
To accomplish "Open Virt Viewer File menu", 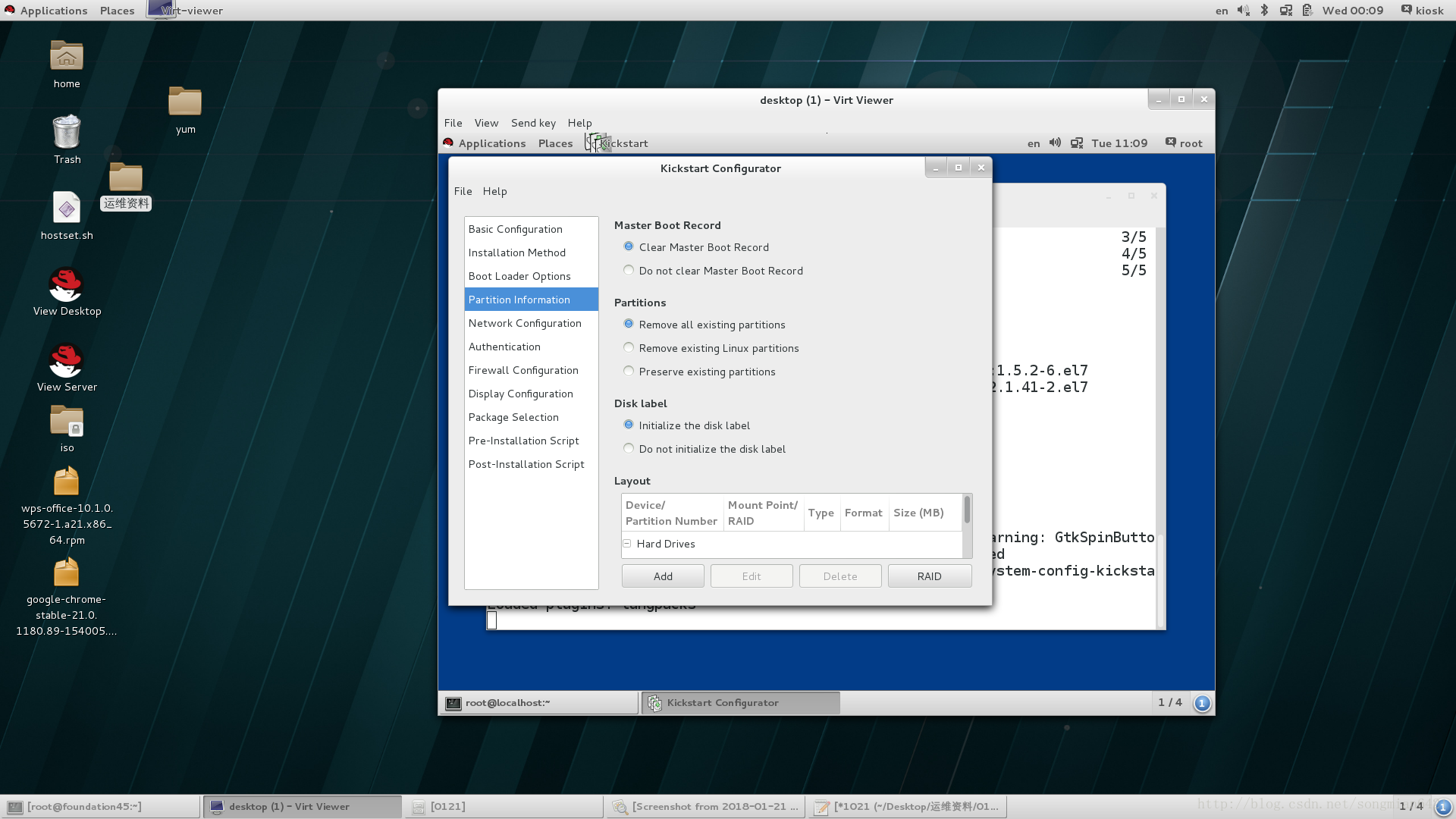I will click(453, 123).
